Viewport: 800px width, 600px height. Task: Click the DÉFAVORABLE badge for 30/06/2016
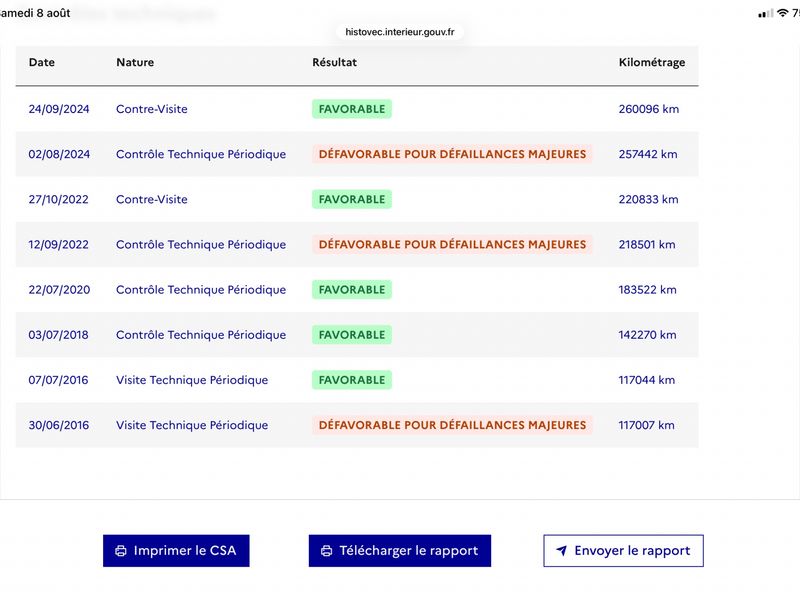click(x=452, y=425)
